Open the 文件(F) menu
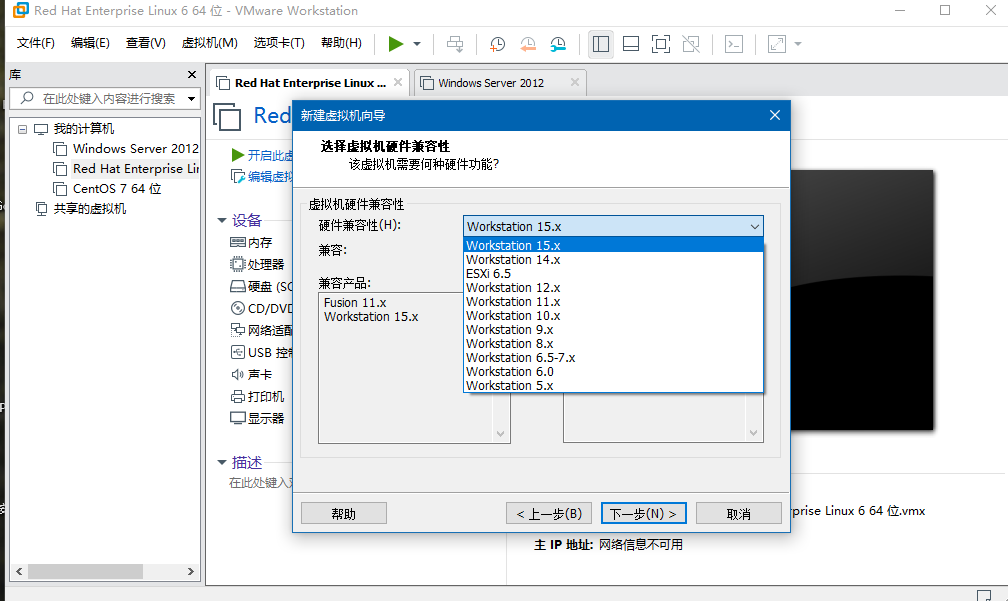 [35, 43]
